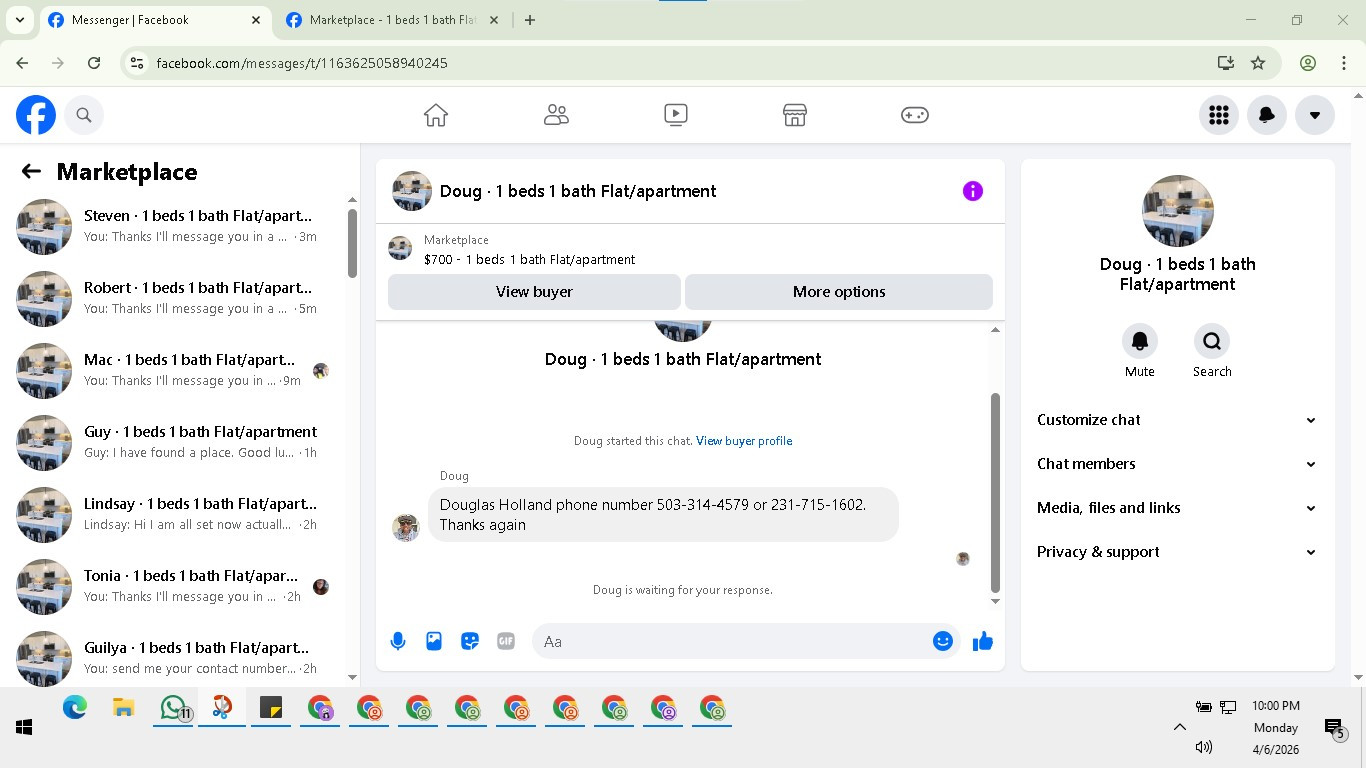
Task: Record a voice clip with microphone icon
Action: pos(398,641)
